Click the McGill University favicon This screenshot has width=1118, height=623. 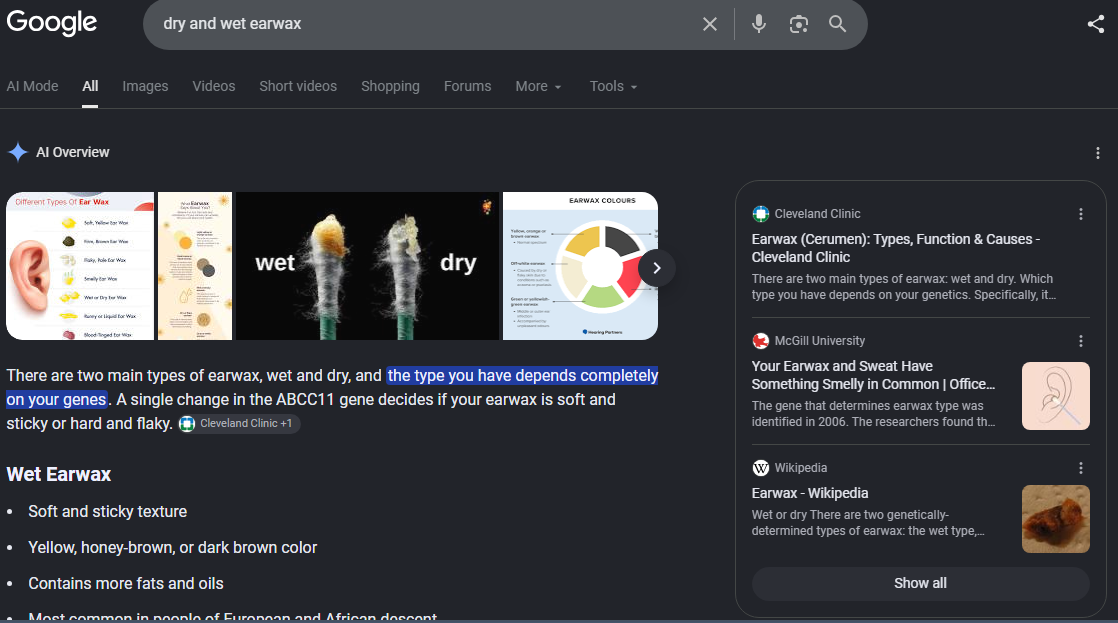click(761, 341)
